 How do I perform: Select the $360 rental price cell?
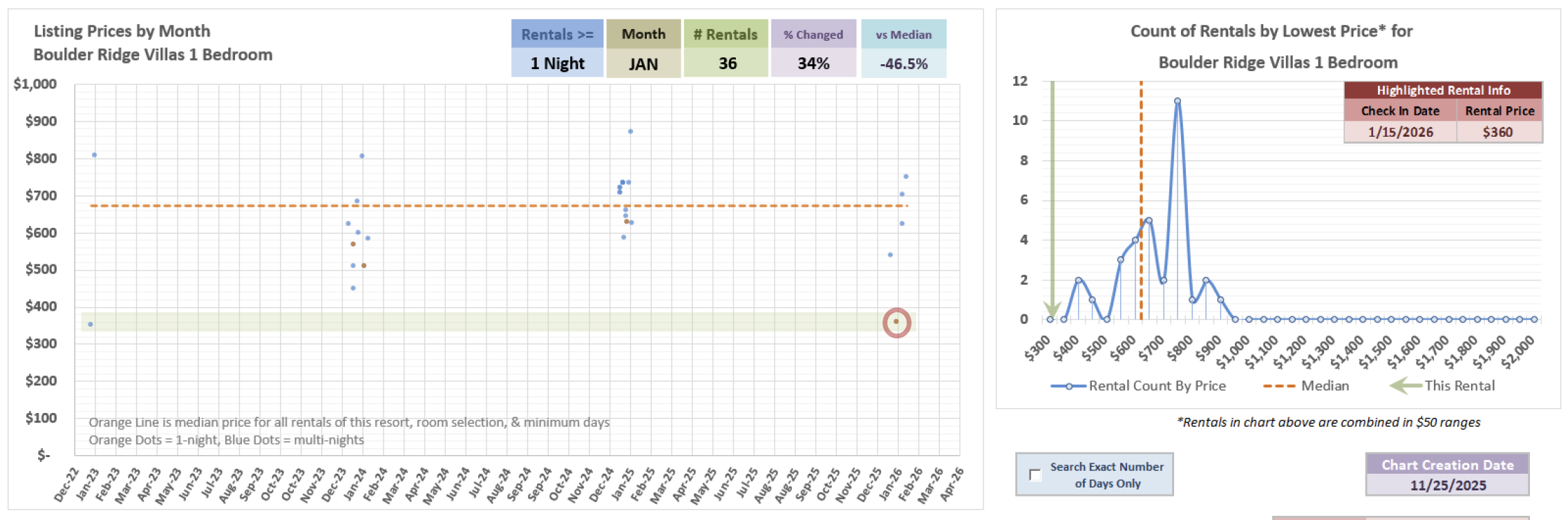click(1498, 132)
